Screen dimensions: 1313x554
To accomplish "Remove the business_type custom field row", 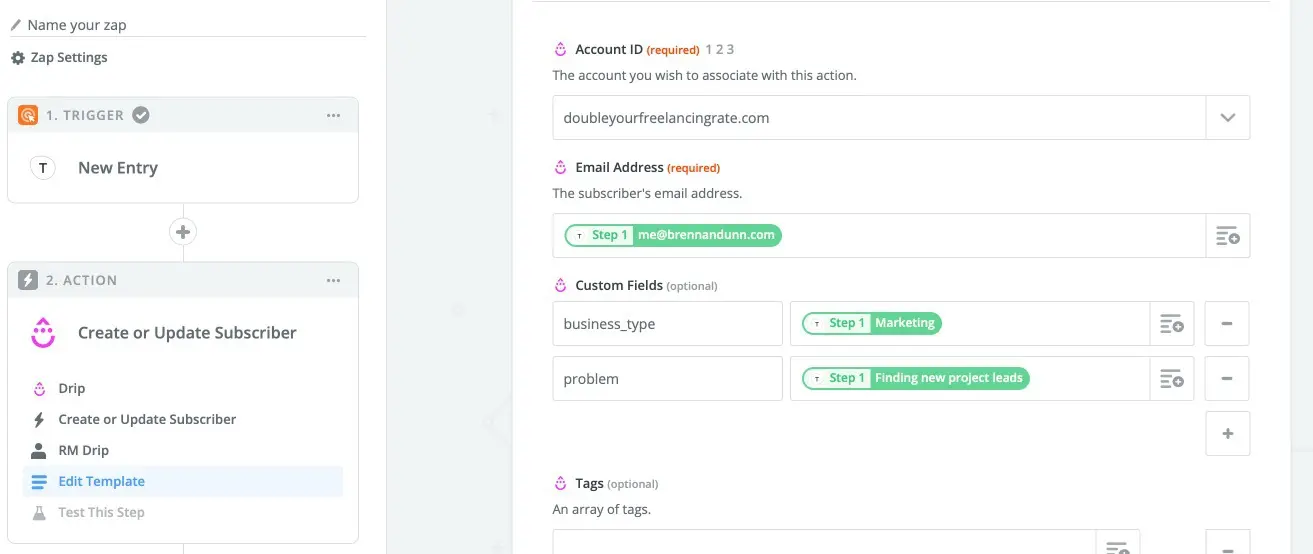I will click(x=1227, y=324).
